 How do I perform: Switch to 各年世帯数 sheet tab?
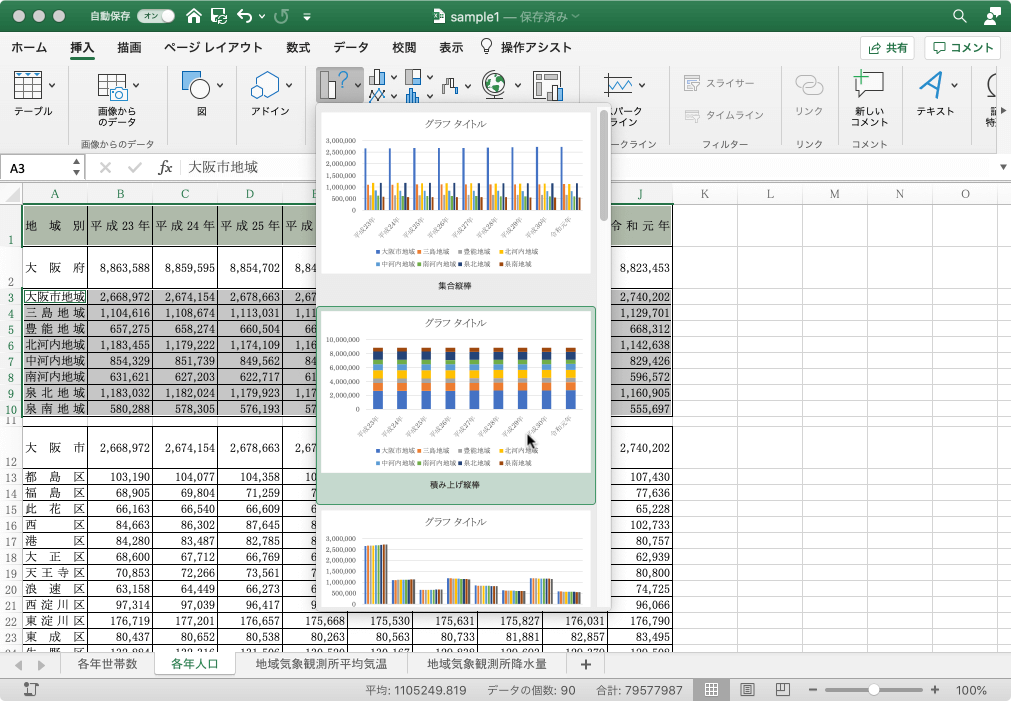point(107,664)
